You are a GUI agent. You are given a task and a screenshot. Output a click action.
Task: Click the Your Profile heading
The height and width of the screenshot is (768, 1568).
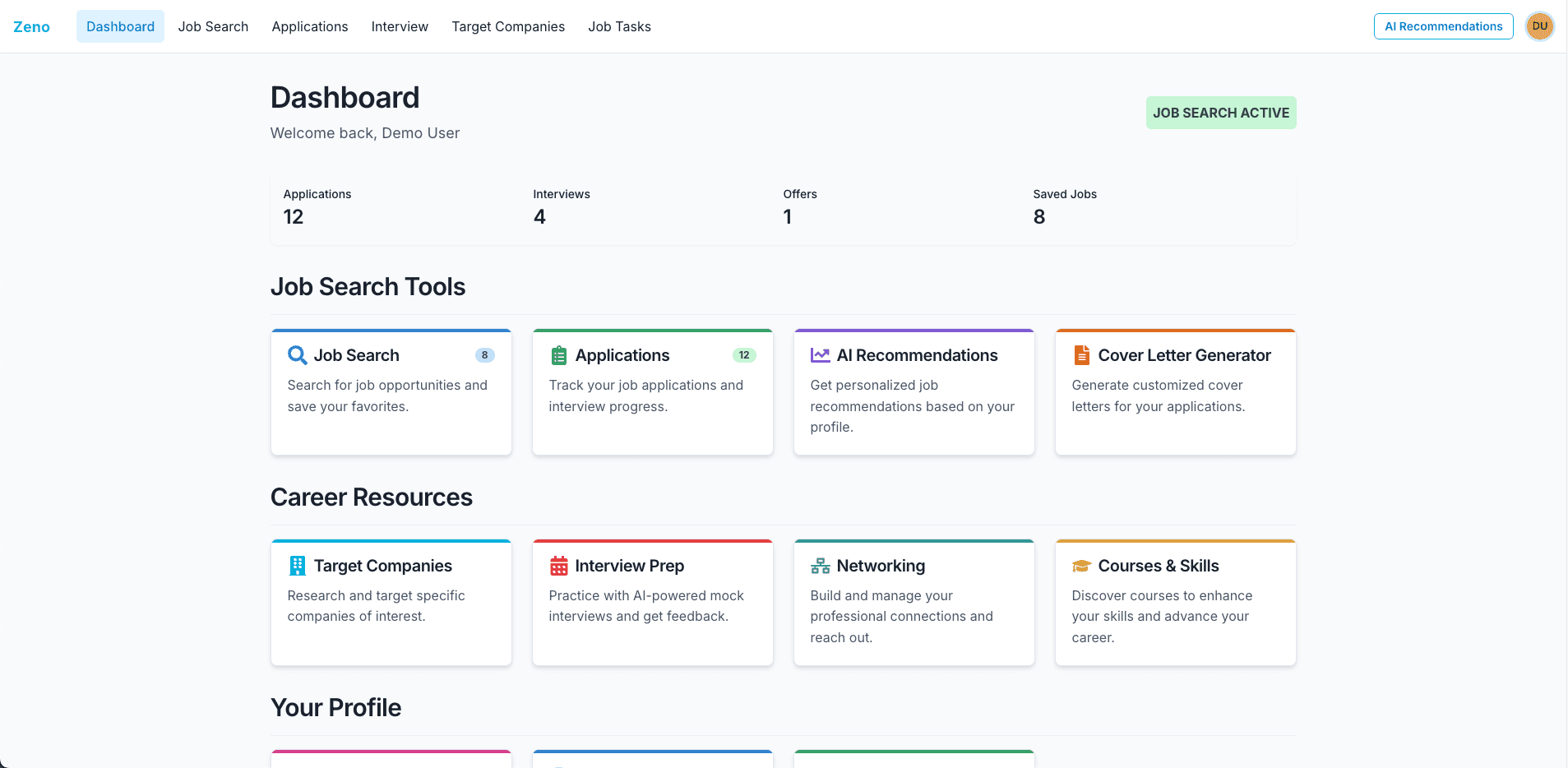[335, 708]
